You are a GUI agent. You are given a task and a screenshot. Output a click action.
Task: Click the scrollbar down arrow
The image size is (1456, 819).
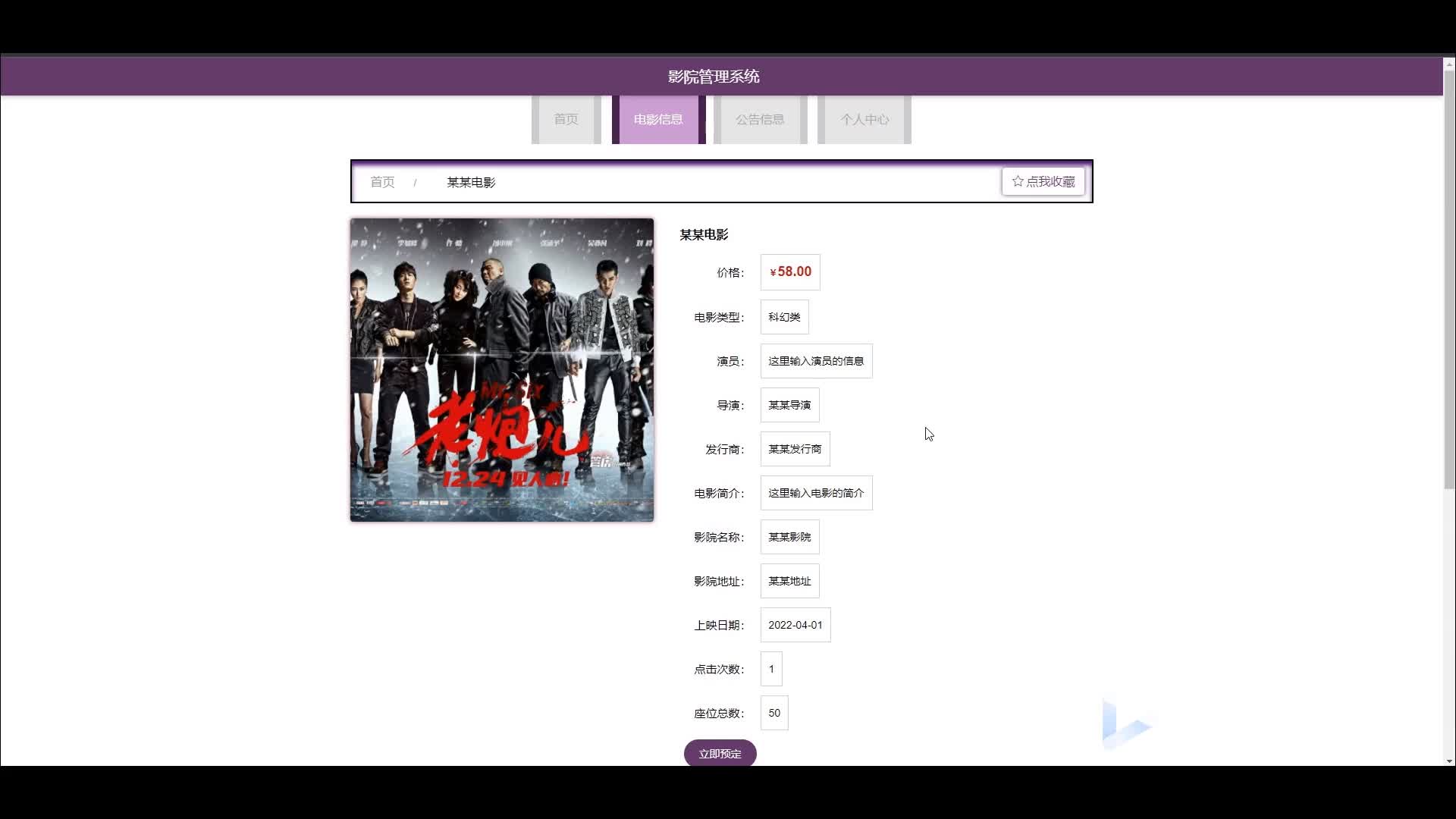[x=1449, y=761]
